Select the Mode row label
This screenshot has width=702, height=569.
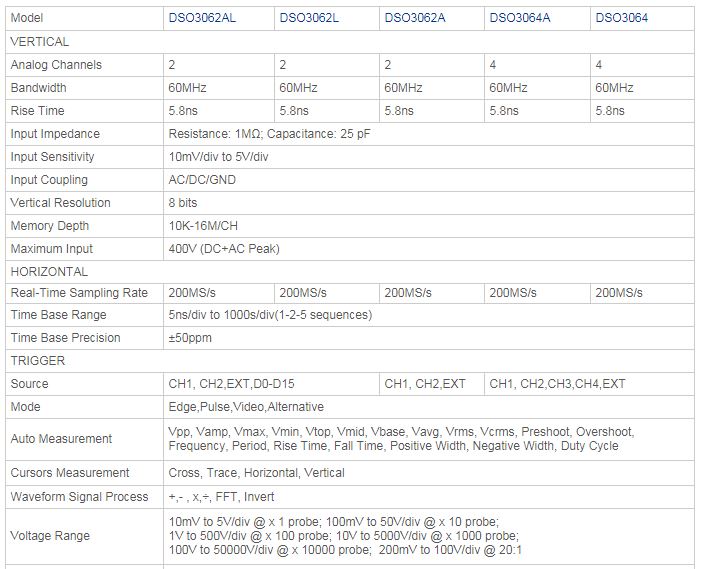coord(26,407)
